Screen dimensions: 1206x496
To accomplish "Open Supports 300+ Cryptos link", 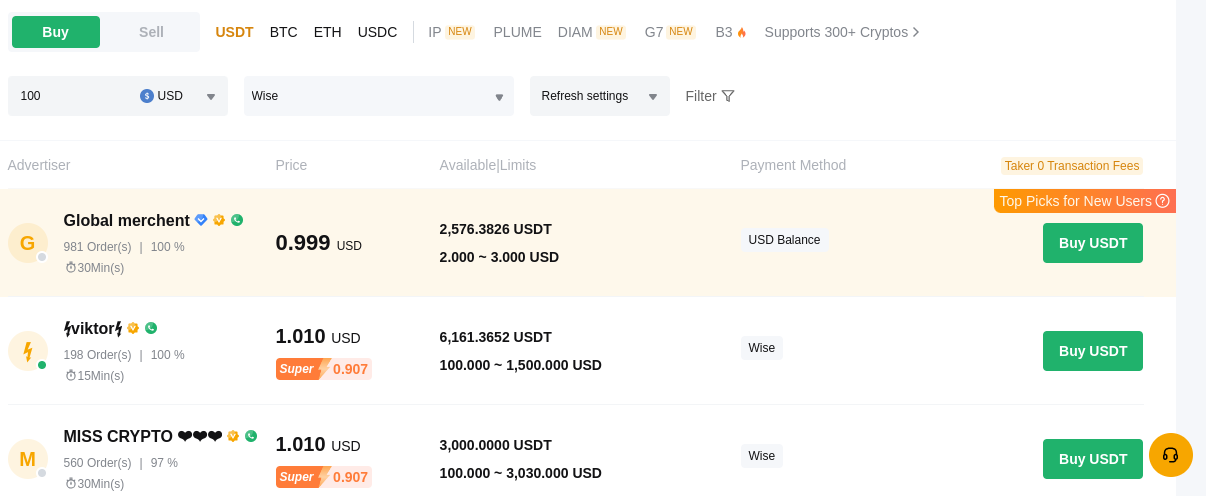I will click(842, 32).
